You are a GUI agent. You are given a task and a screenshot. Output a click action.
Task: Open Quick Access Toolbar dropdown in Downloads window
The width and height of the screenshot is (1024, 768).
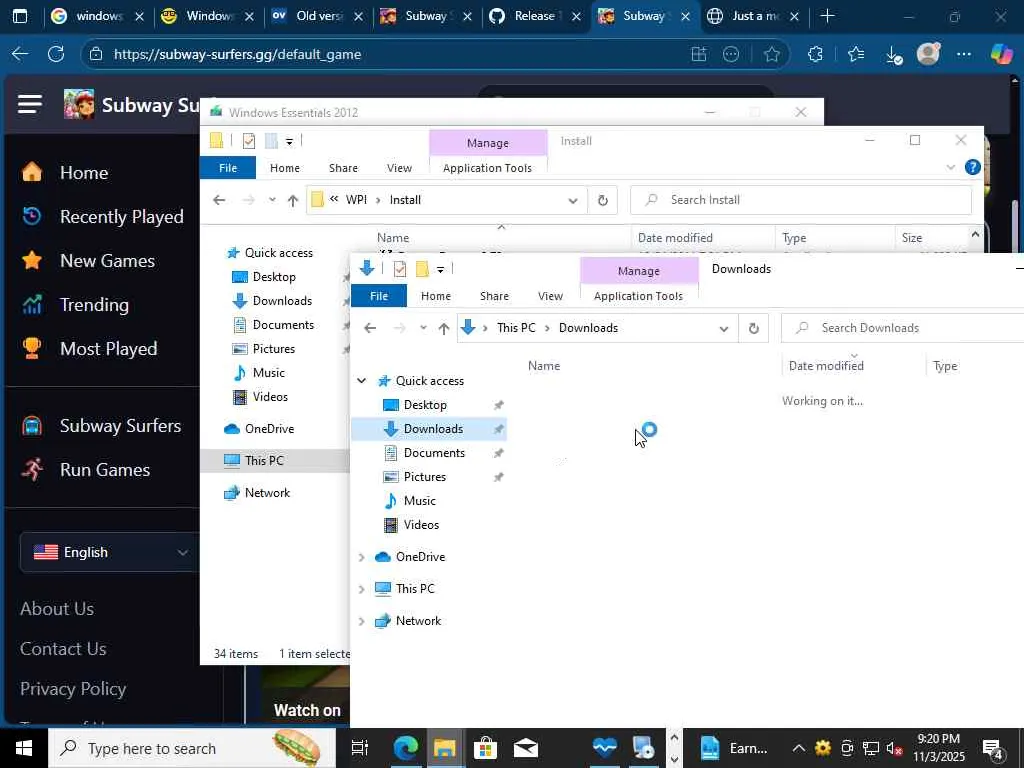[440, 270]
